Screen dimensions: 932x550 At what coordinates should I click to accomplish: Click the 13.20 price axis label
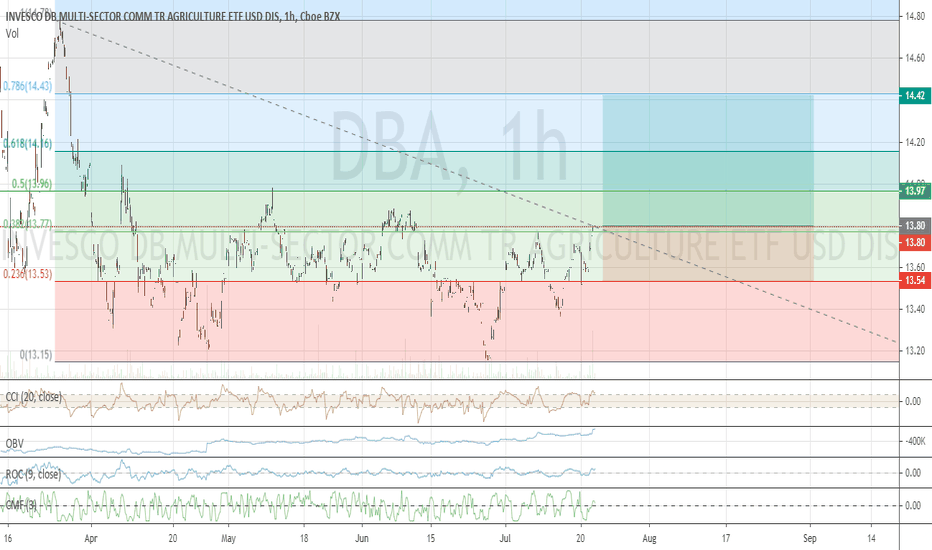click(915, 351)
